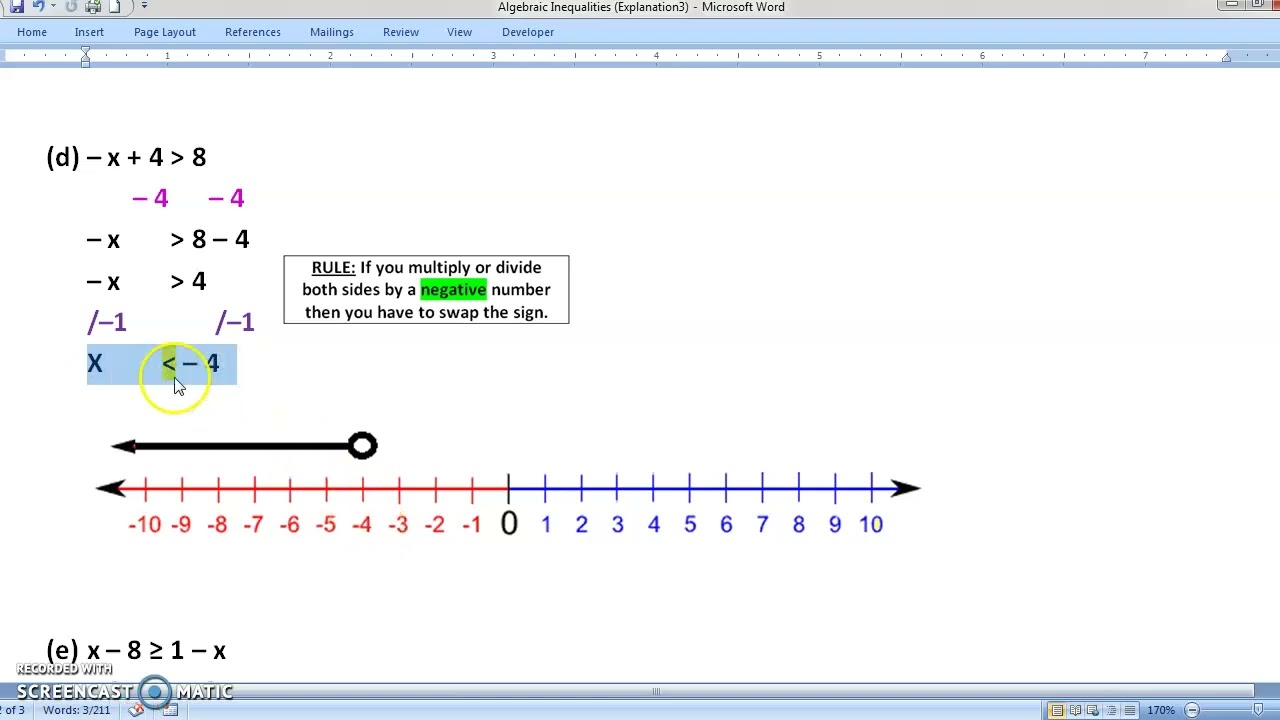This screenshot has height=720, width=1280.
Task: Click the Undo arrow icon
Action: [x=37, y=6]
